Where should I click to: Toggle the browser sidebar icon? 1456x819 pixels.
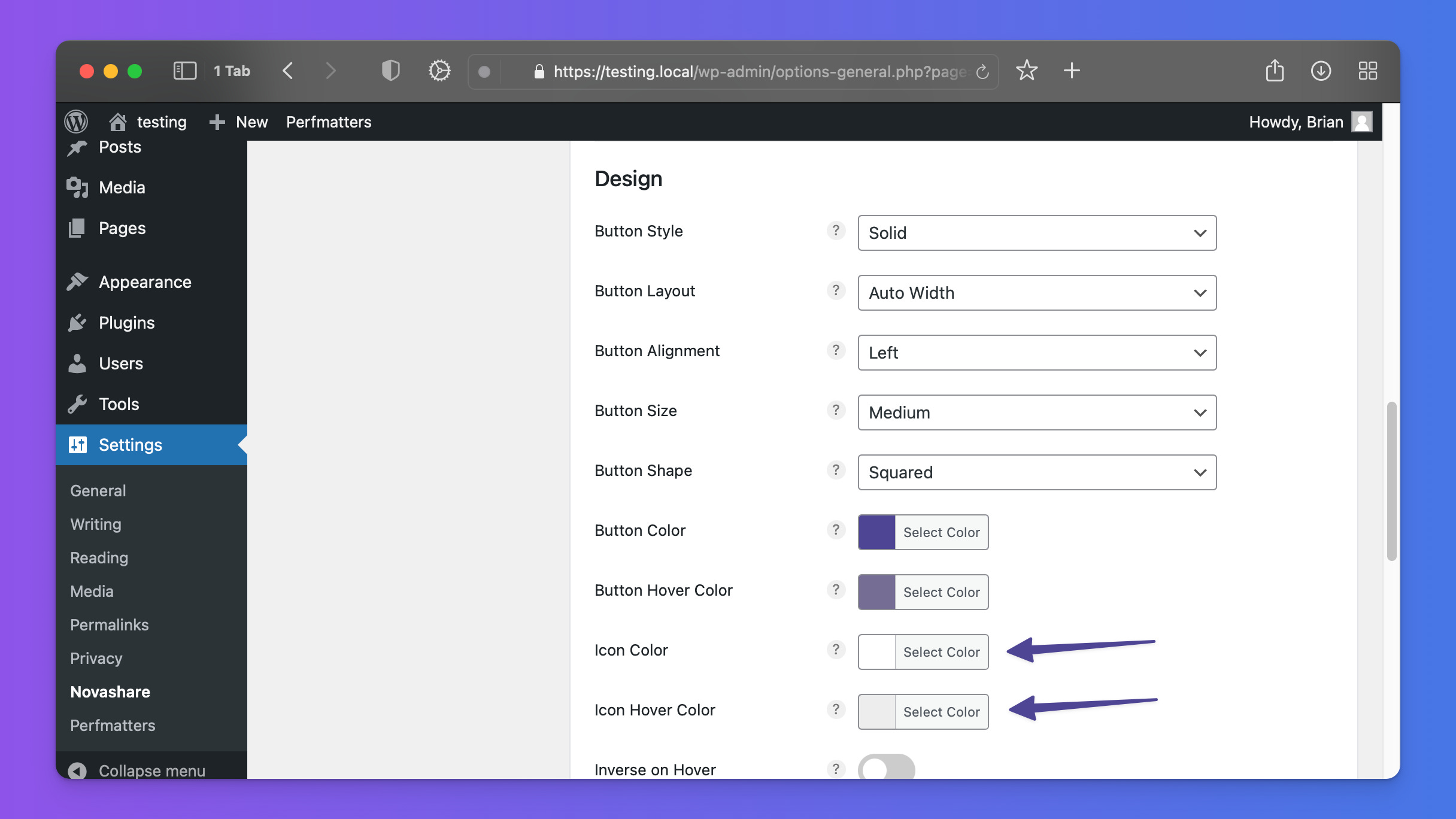[x=184, y=71]
